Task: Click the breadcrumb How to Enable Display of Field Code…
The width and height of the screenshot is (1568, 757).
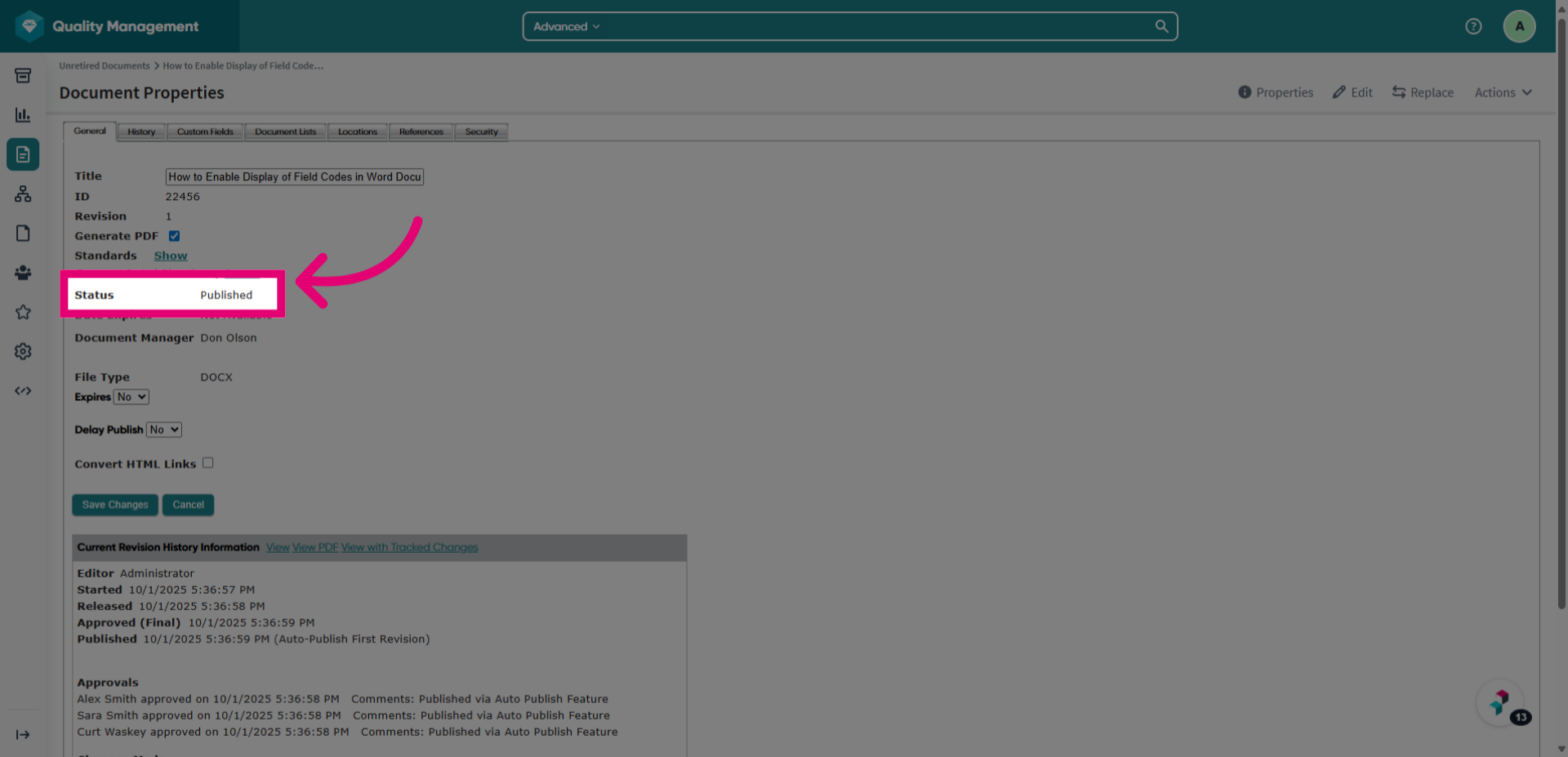Action: [243, 65]
